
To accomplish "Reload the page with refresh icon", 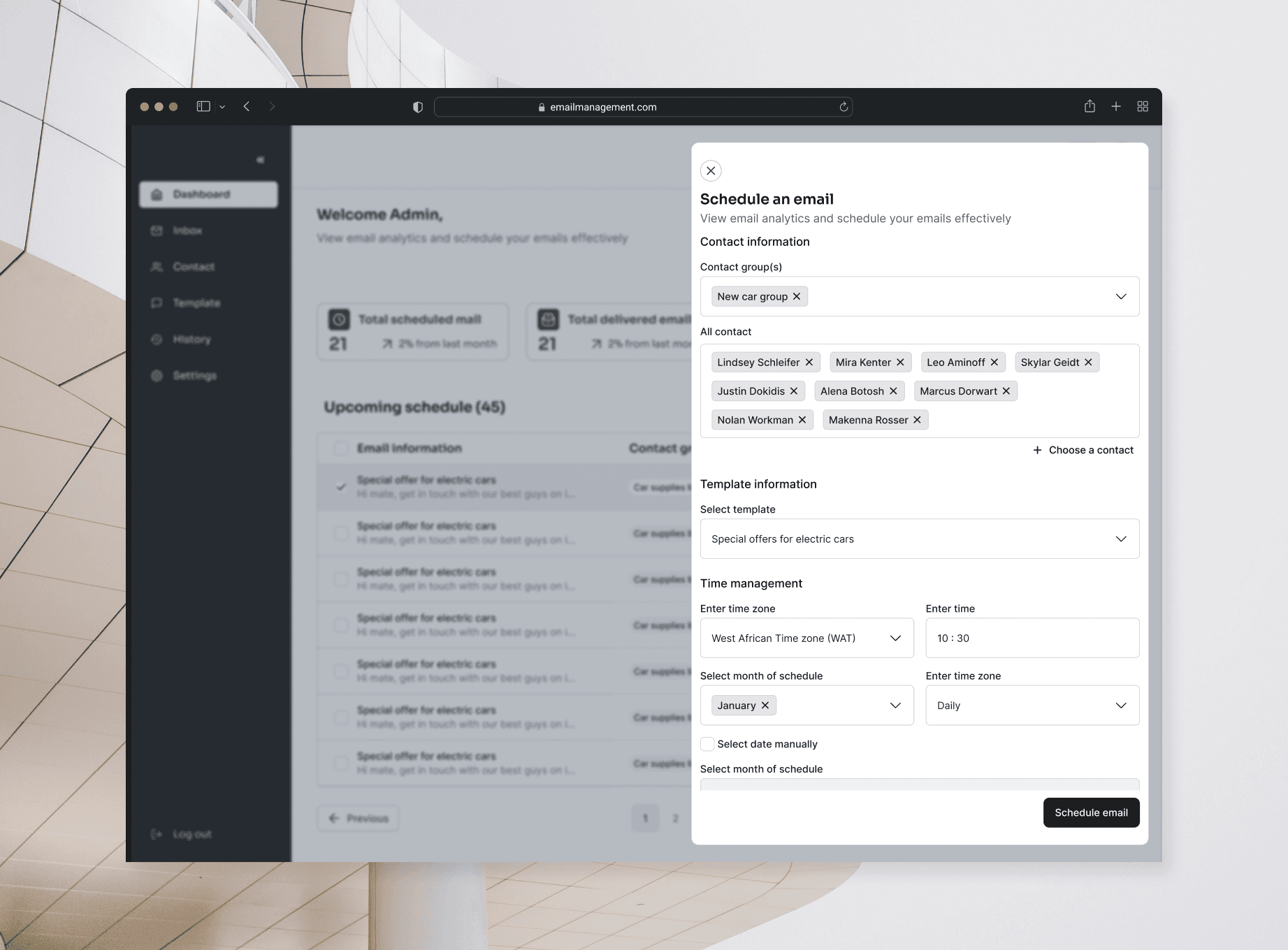I will tap(844, 107).
